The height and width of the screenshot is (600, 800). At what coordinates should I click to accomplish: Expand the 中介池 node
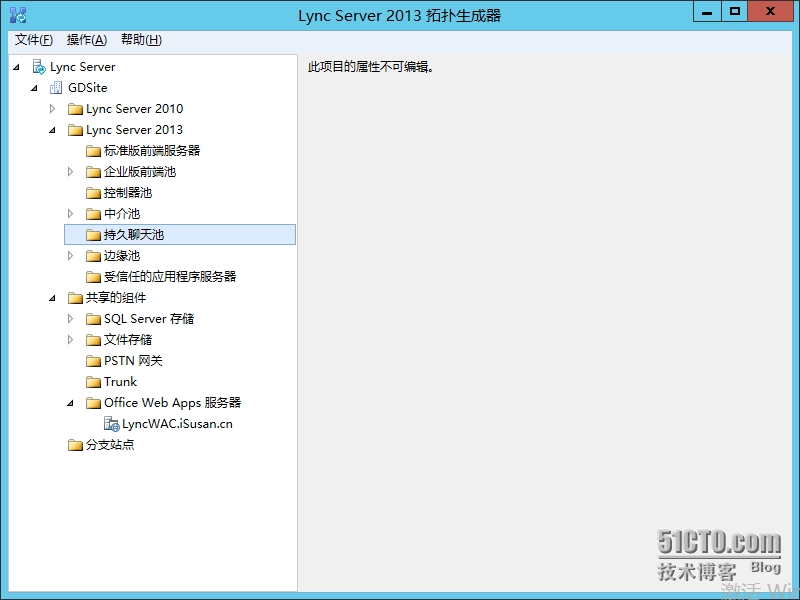click(70, 213)
